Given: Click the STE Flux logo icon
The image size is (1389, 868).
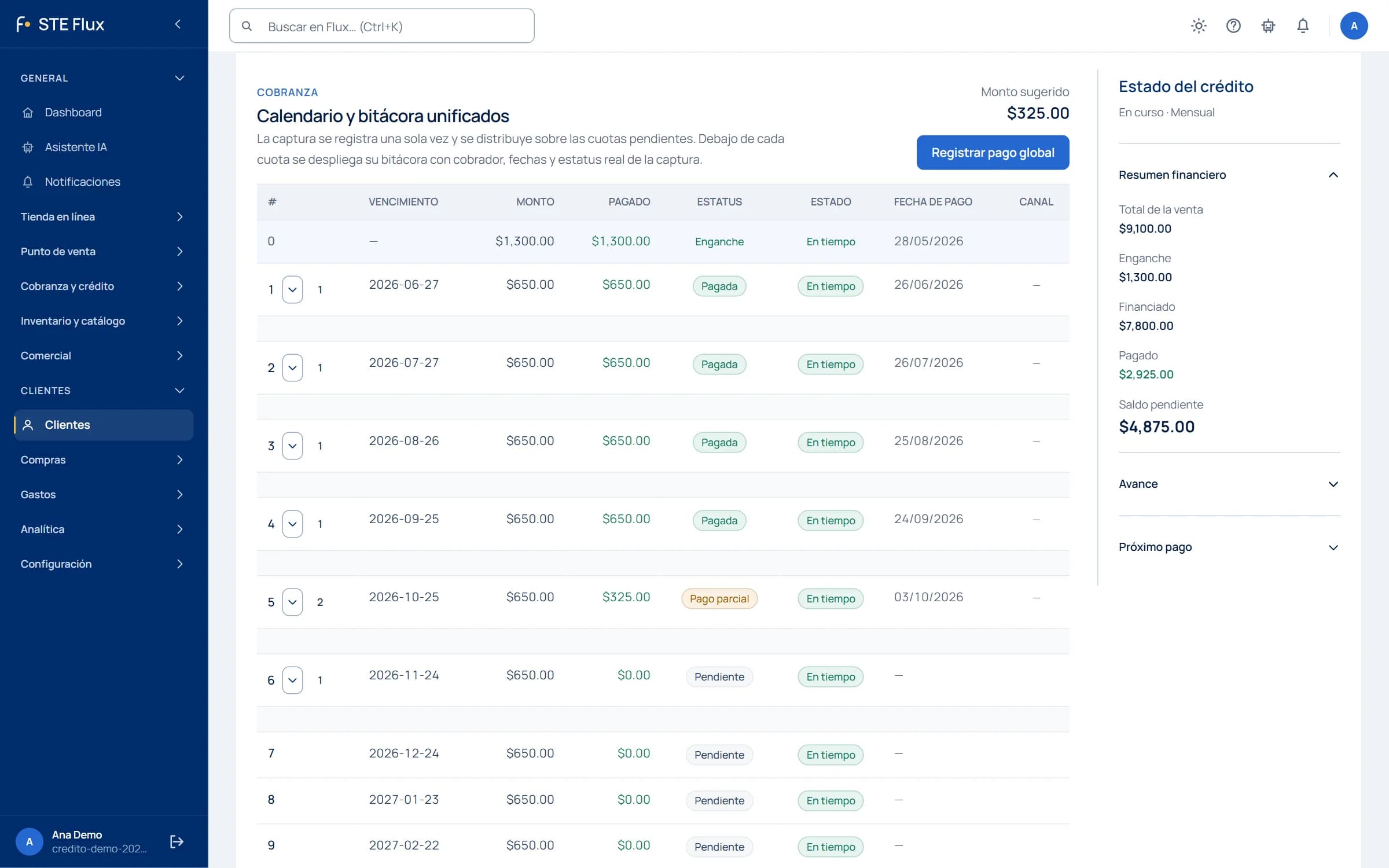Looking at the screenshot, I should [x=23, y=24].
